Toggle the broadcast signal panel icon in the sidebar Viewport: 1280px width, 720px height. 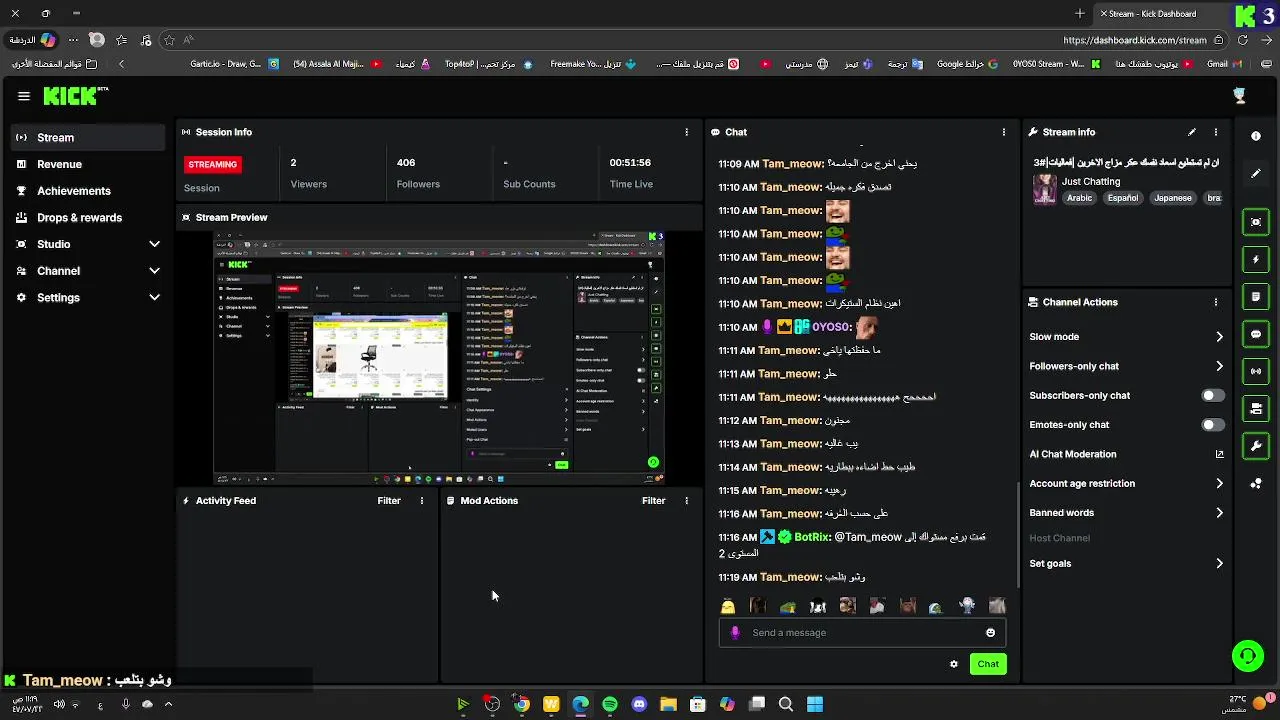pyautogui.click(x=1256, y=371)
